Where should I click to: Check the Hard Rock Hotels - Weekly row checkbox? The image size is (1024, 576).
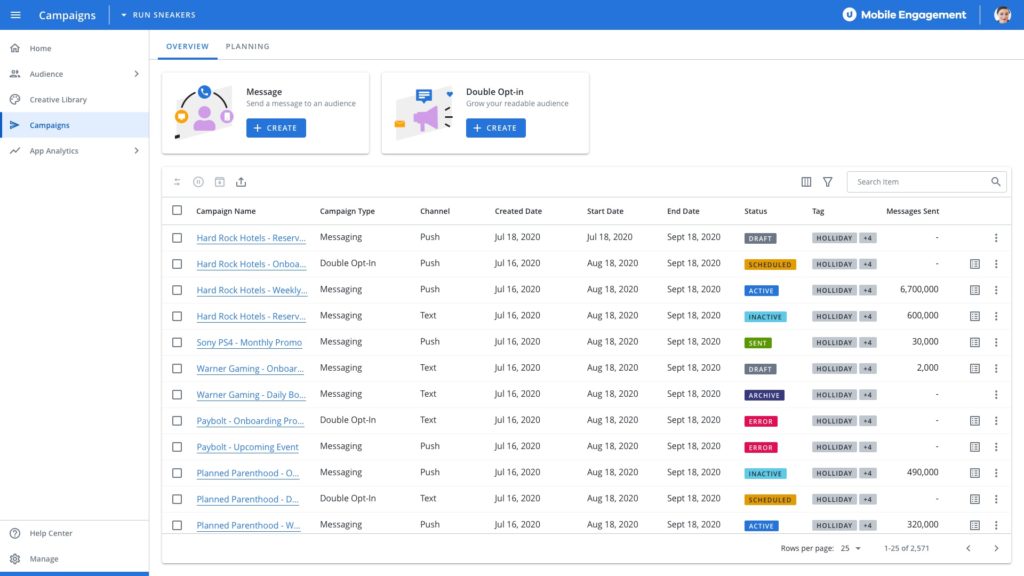point(177,290)
